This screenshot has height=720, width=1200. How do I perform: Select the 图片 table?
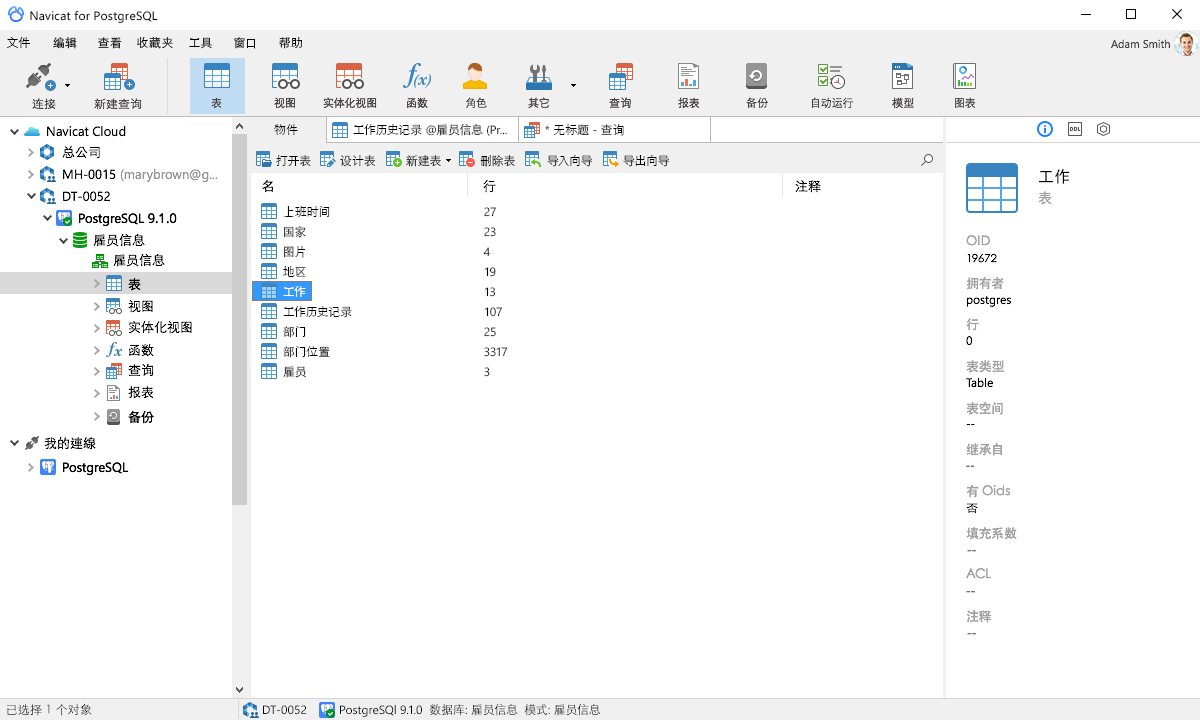[x=283, y=252]
